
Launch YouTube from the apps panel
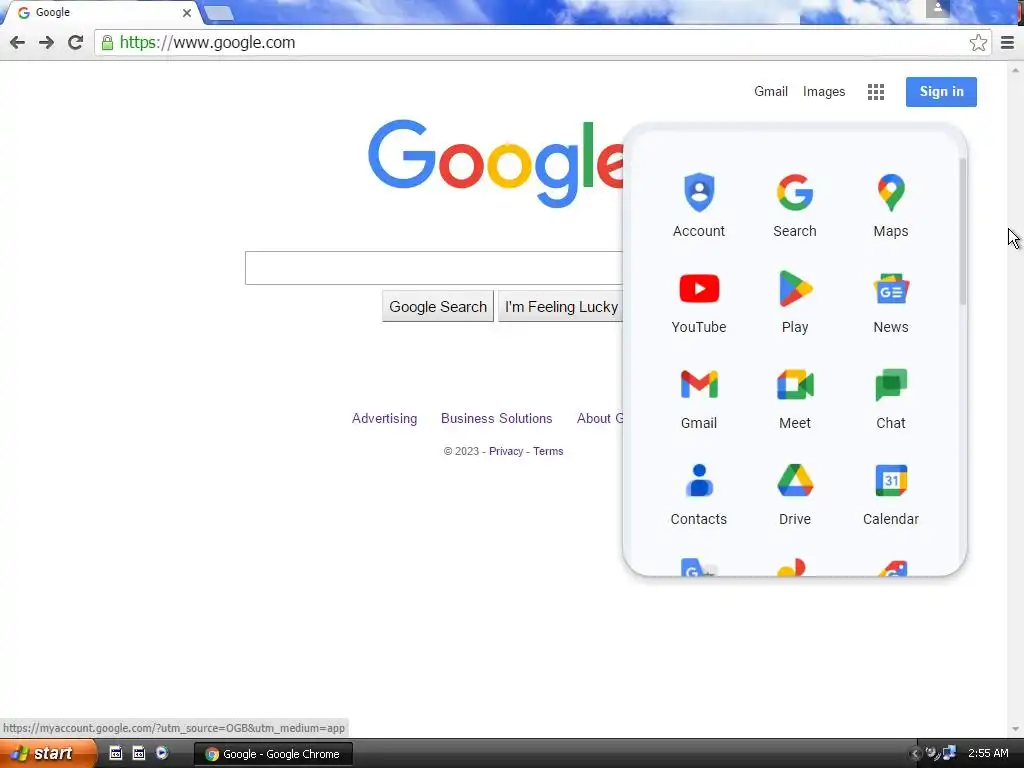point(699,302)
